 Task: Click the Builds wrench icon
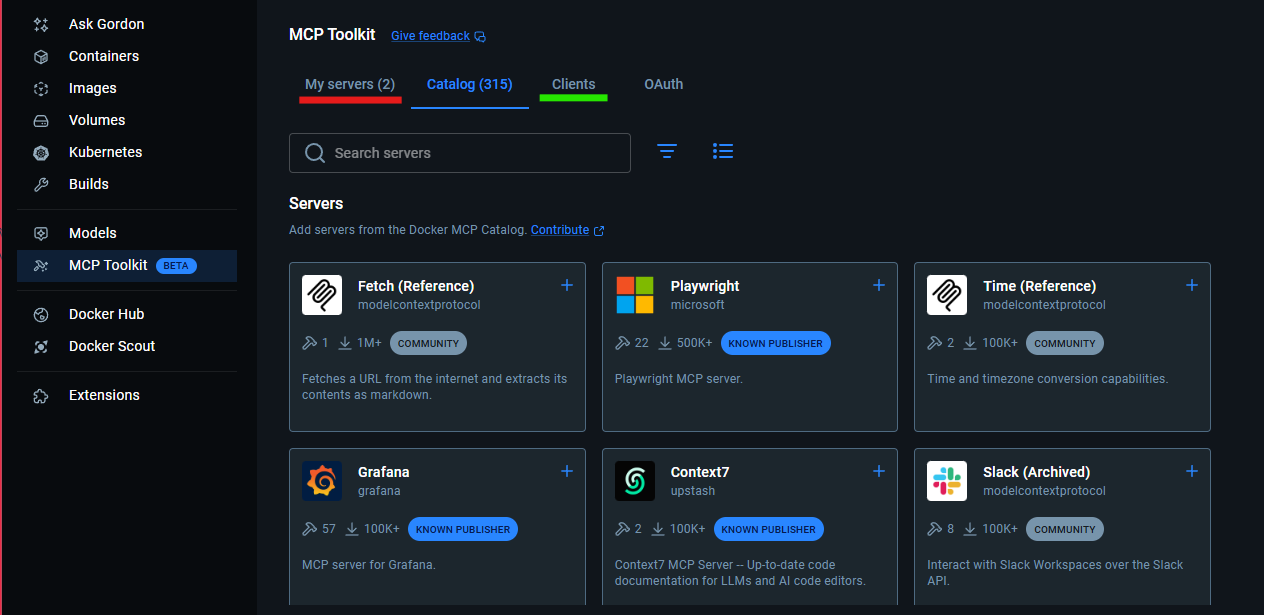coord(41,184)
